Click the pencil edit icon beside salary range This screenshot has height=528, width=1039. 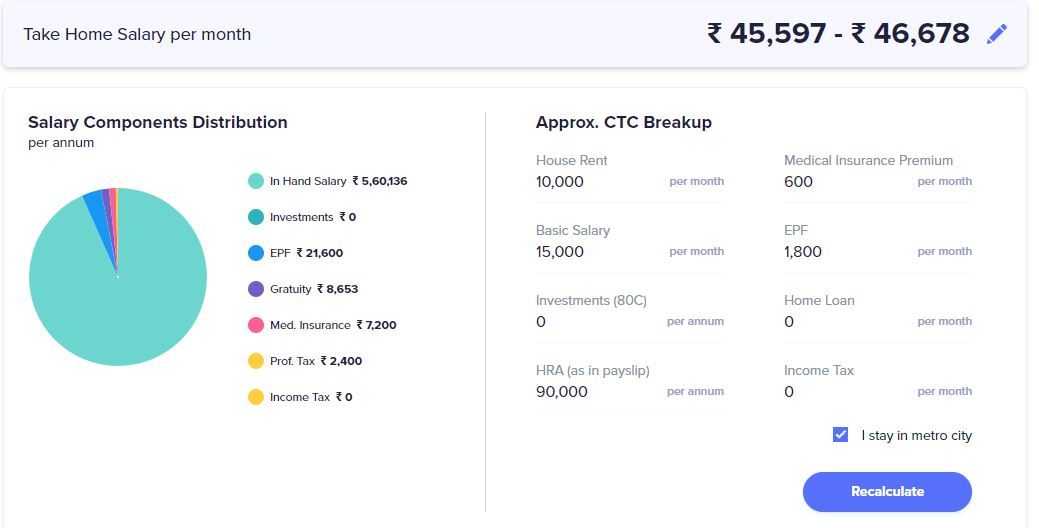pos(996,34)
